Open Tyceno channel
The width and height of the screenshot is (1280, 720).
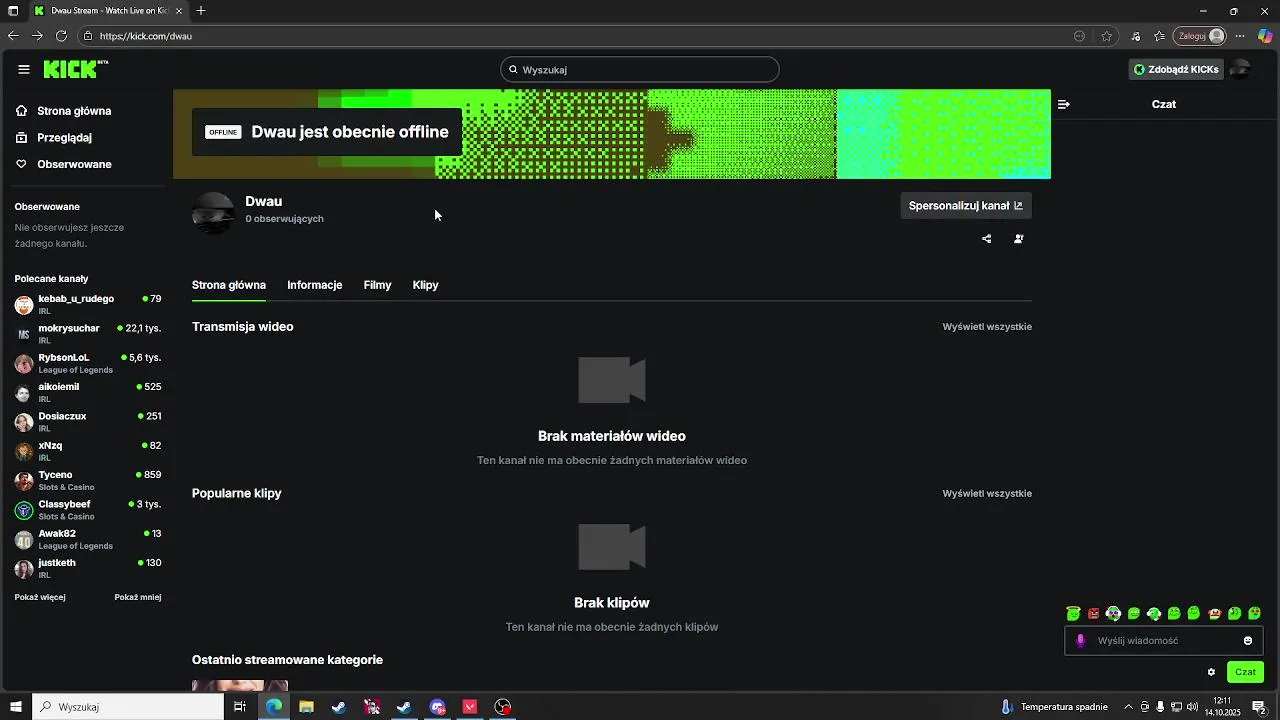pos(88,480)
